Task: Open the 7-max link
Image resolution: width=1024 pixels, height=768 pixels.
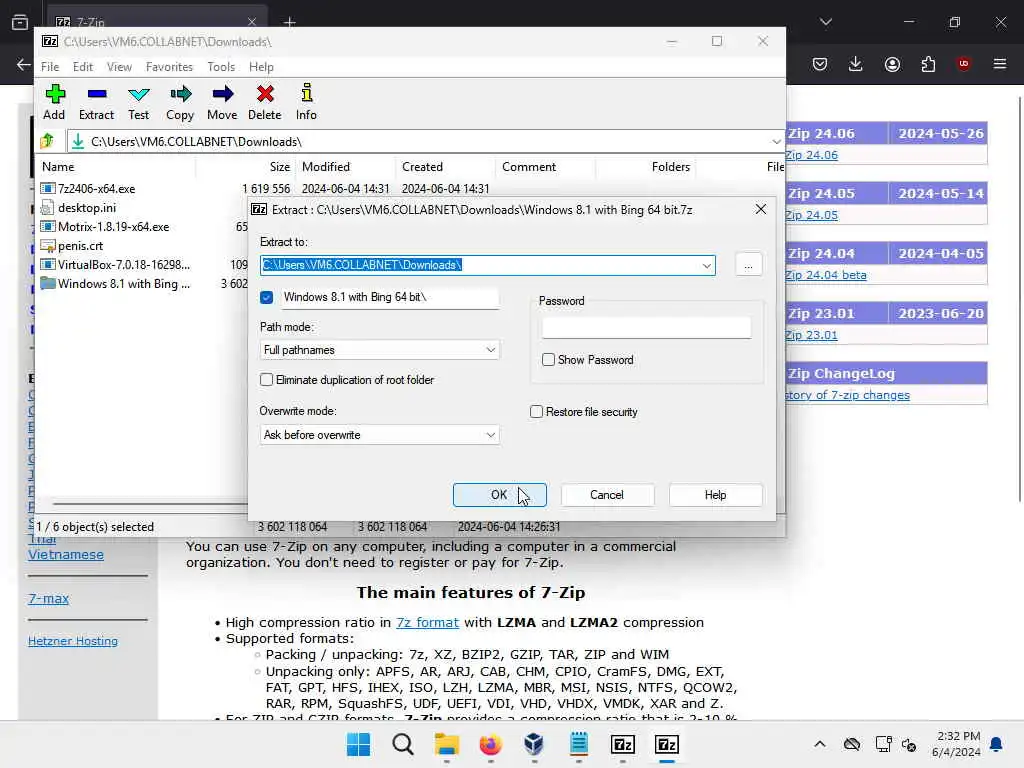Action: pyautogui.click(x=48, y=598)
